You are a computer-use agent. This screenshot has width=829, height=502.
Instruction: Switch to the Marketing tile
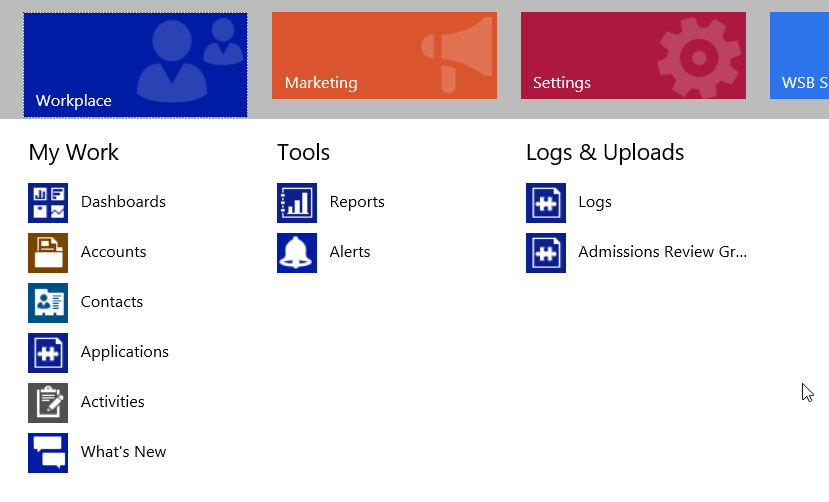[x=384, y=56]
